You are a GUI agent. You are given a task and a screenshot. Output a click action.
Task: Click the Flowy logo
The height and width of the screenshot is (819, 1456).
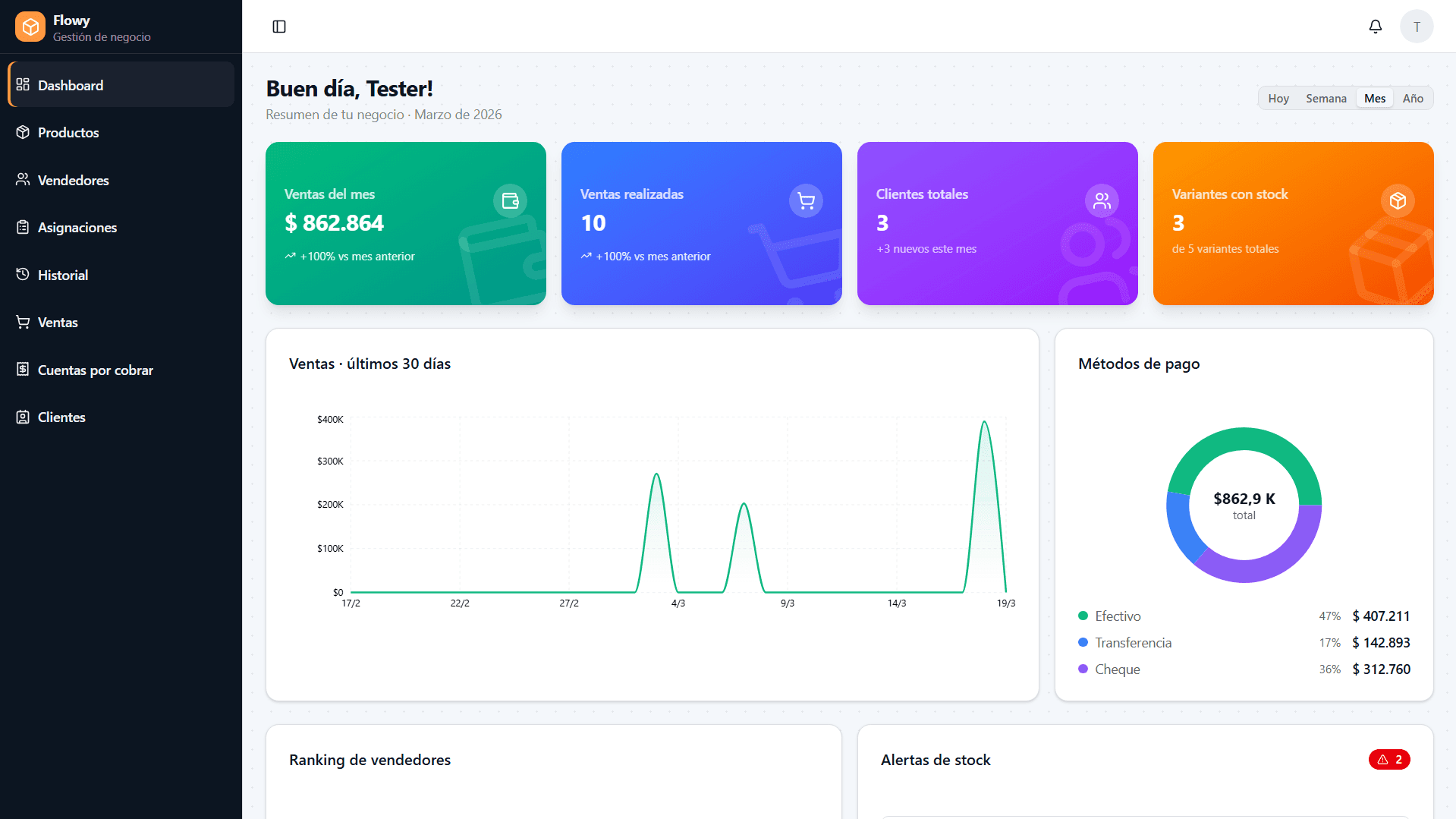[x=30, y=26]
